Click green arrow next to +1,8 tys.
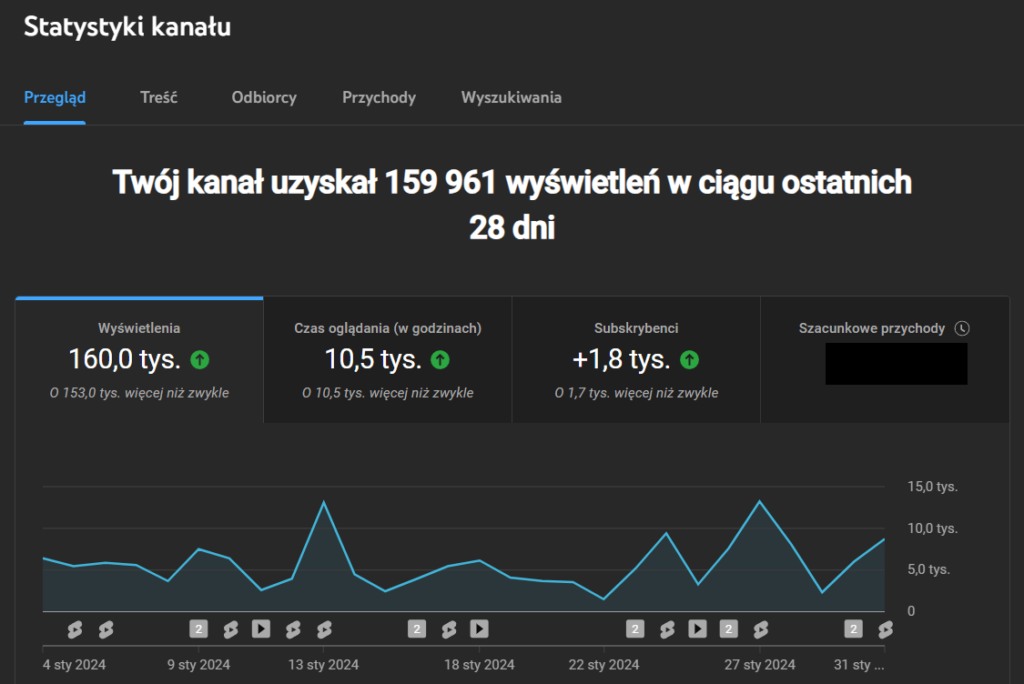The width and height of the screenshot is (1024, 684). [689, 359]
